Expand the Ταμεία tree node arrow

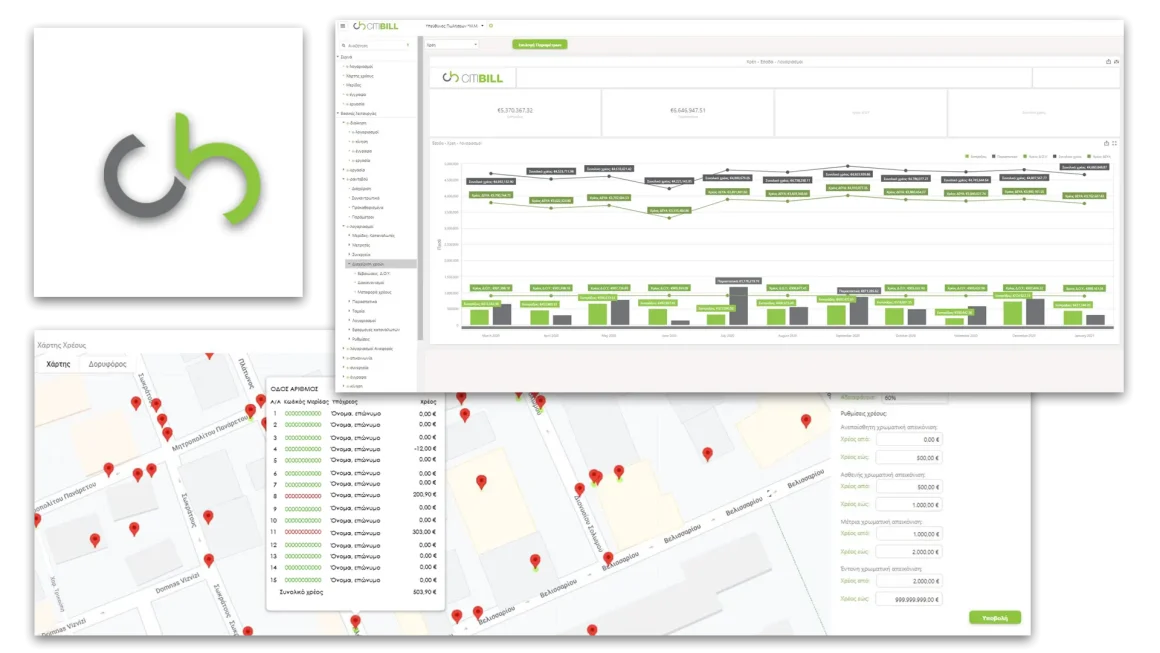tap(349, 311)
